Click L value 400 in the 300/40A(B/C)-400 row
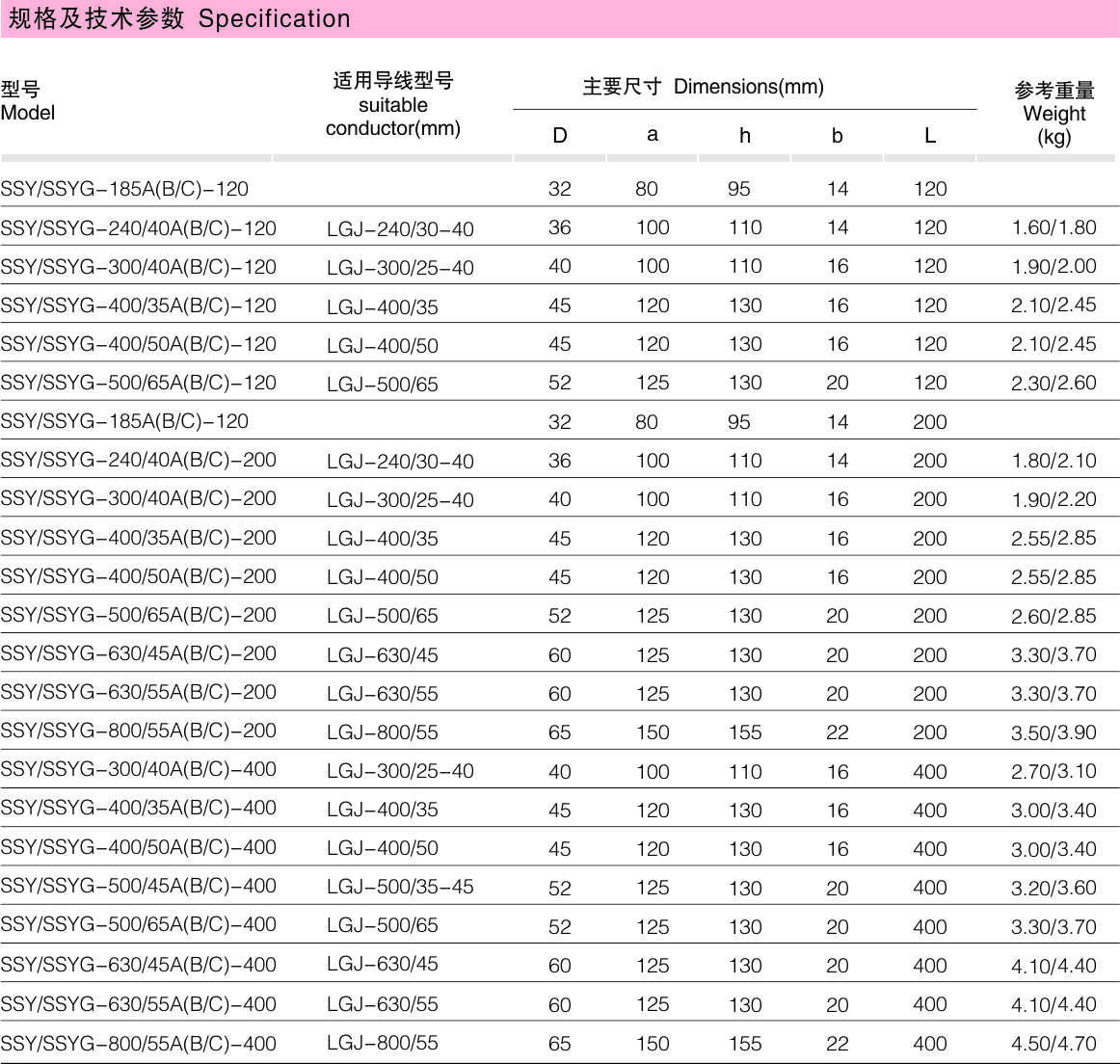Image resolution: width=1120 pixels, height=1064 pixels. [930, 771]
